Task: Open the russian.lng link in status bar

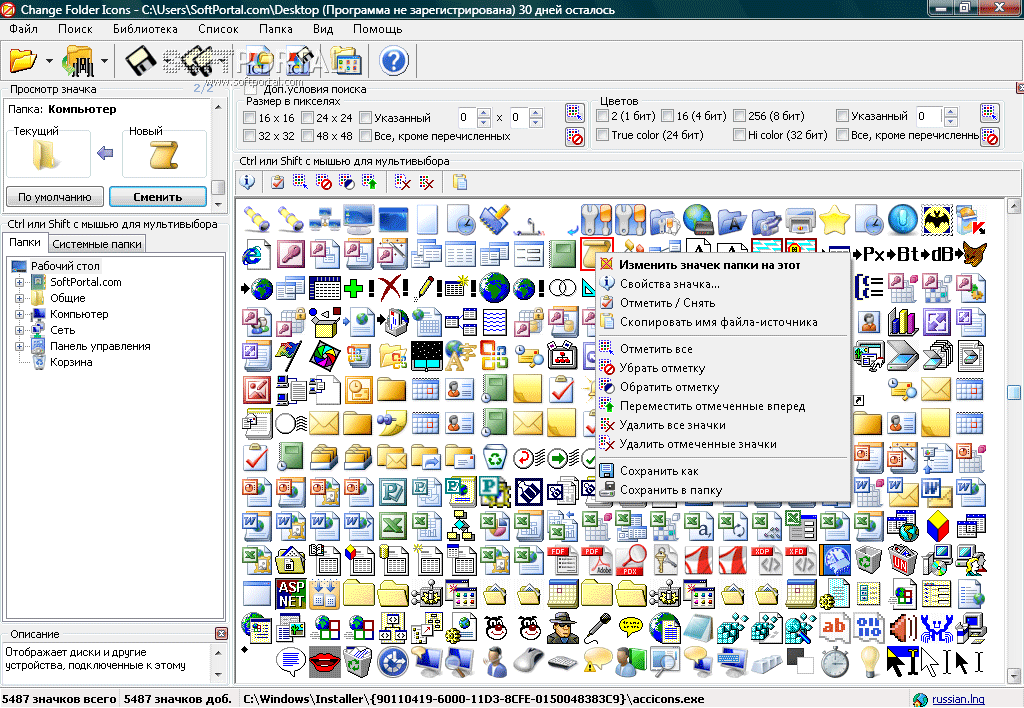Action: click(957, 700)
